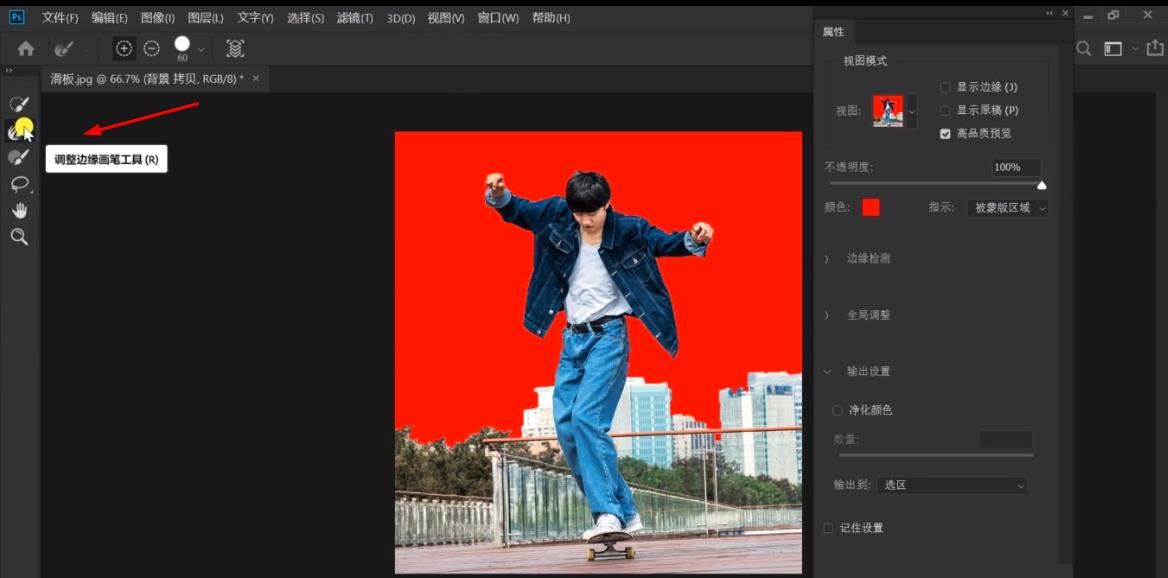Select the Quick Selection tool
The height and width of the screenshot is (578, 1168).
click(x=19, y=104)
